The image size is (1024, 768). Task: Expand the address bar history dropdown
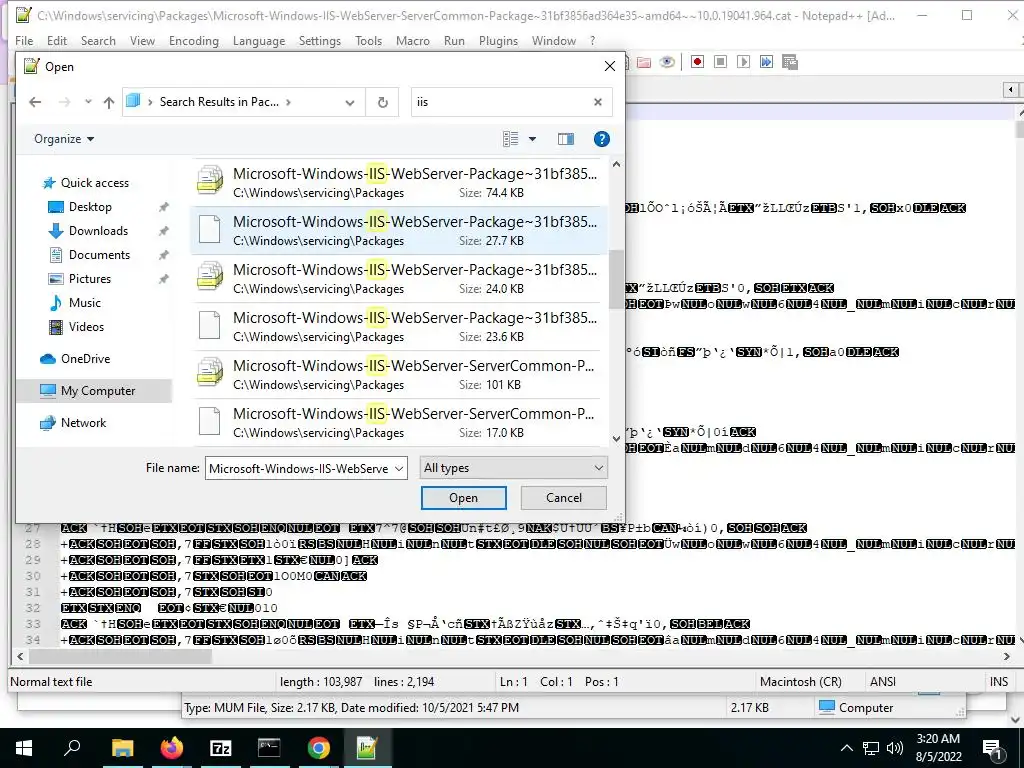pos(350,103)
